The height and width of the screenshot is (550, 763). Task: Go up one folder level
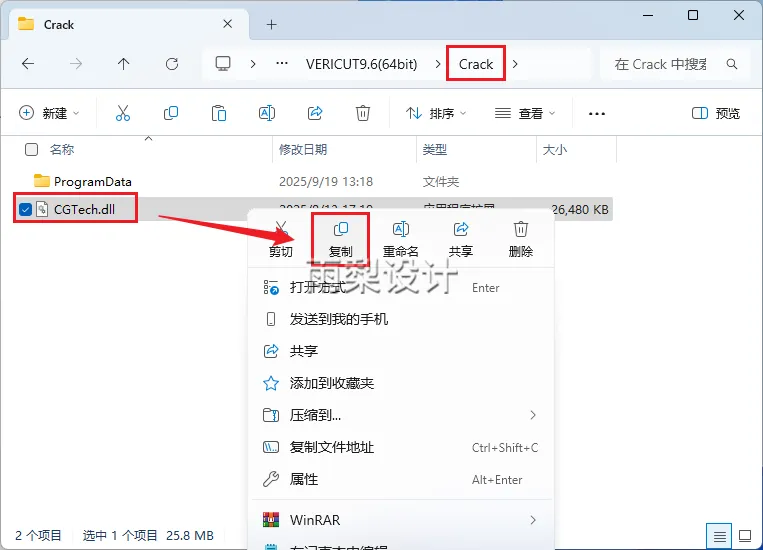tap(124, 64)
